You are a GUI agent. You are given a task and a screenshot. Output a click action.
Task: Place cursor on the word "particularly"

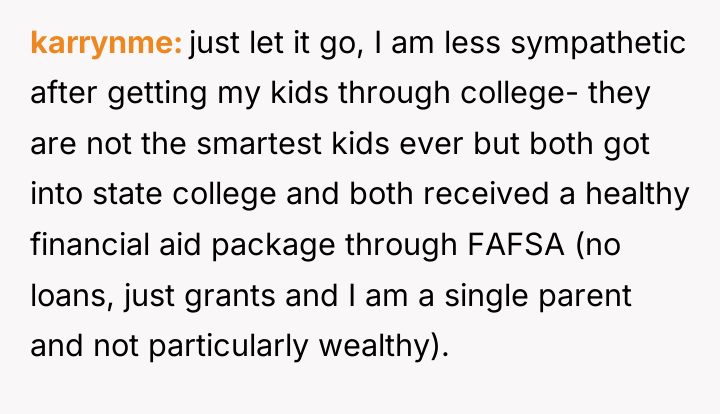tap(228, 347)
